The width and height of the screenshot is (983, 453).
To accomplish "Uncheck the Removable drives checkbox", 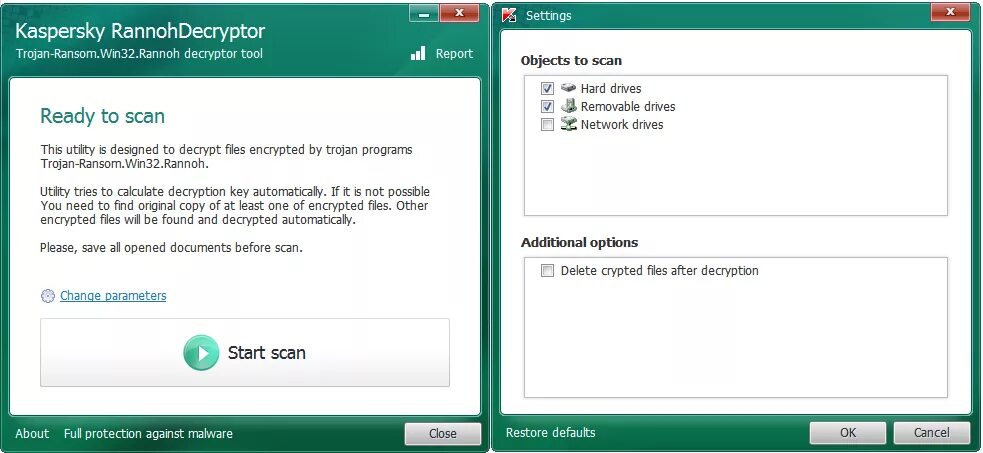I will tap(547, 107).
